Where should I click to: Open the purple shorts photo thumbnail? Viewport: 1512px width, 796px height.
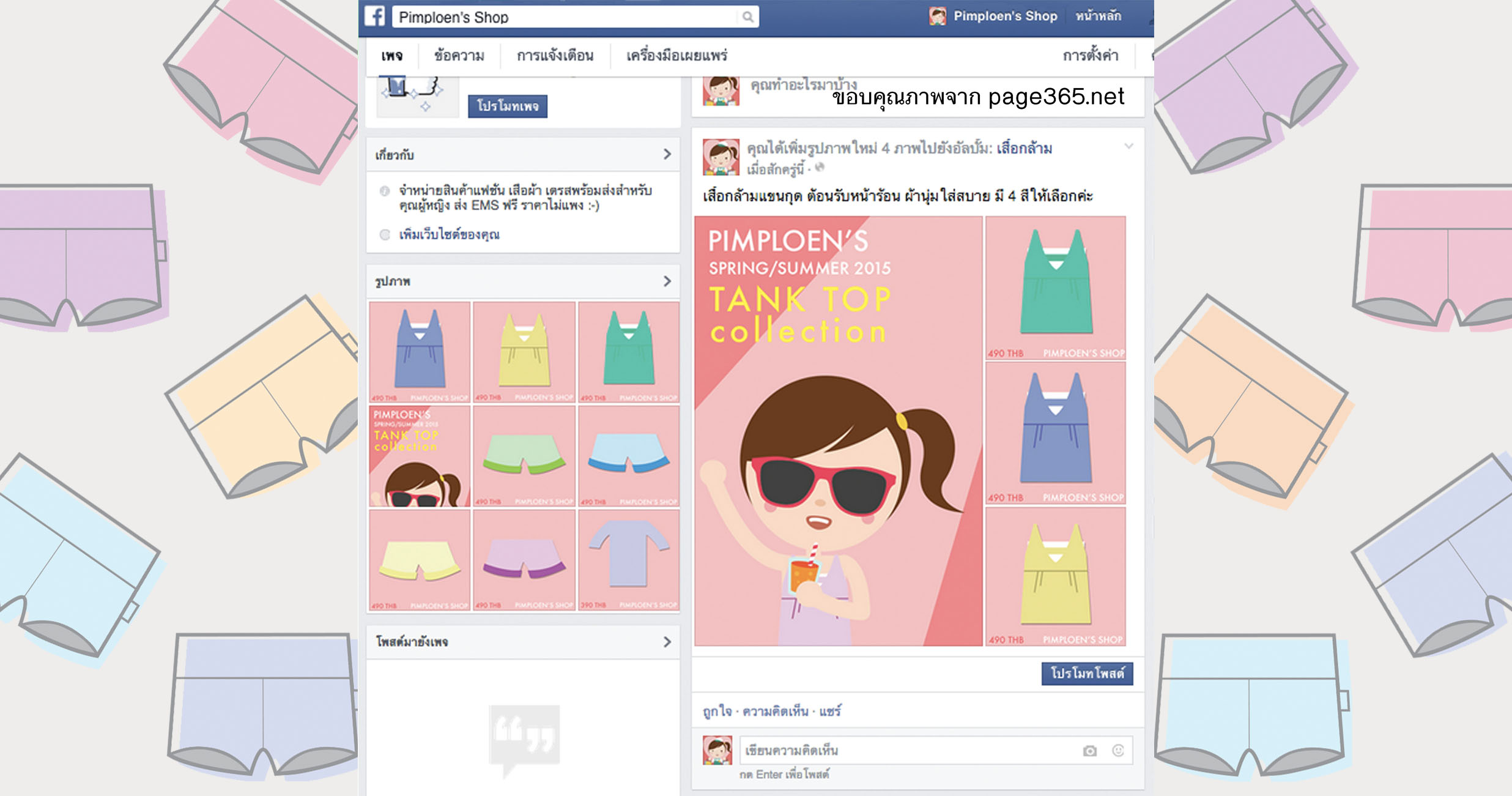[x=524, y=560]
